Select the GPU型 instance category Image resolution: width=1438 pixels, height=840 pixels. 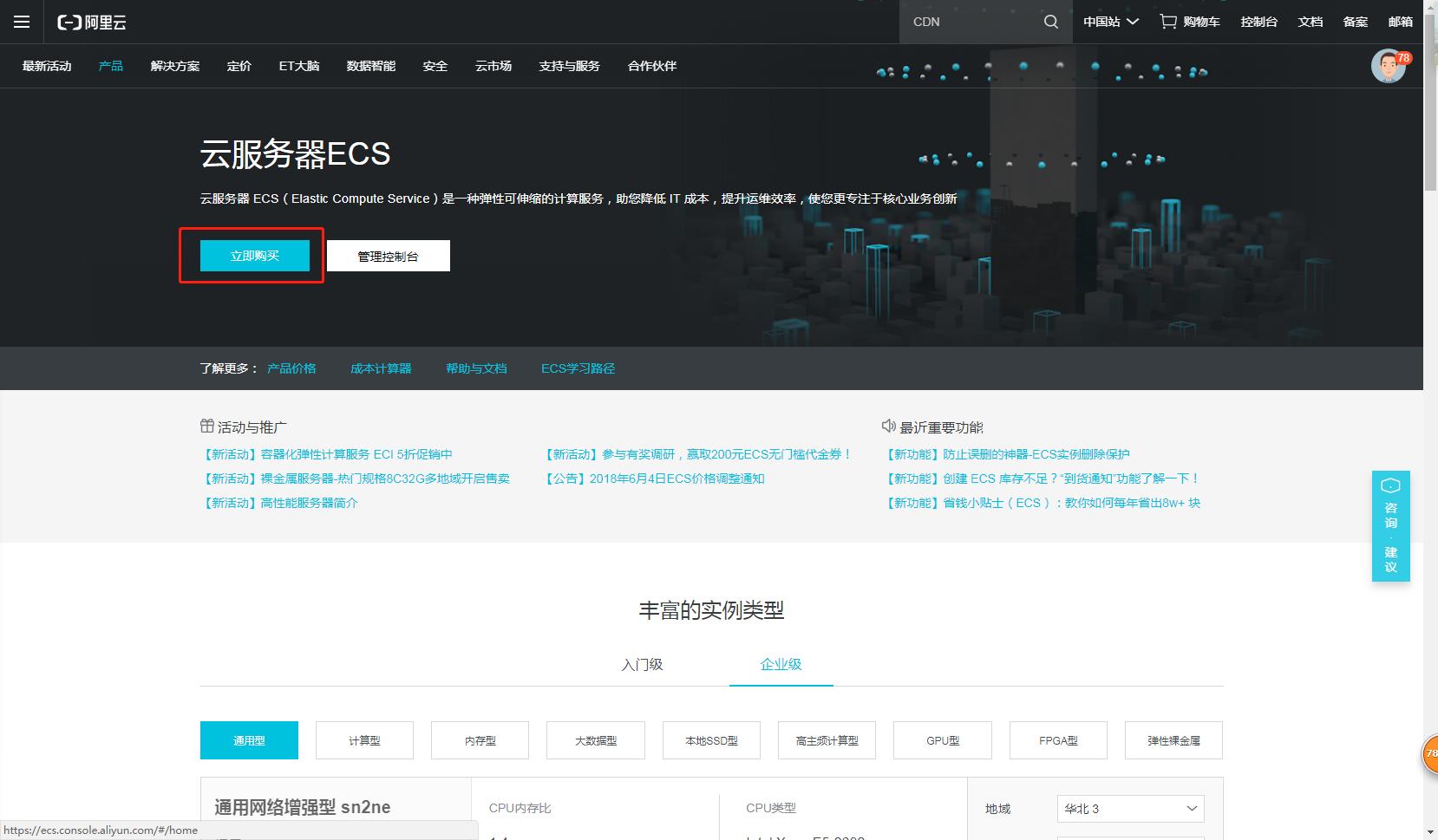[942, 740]
